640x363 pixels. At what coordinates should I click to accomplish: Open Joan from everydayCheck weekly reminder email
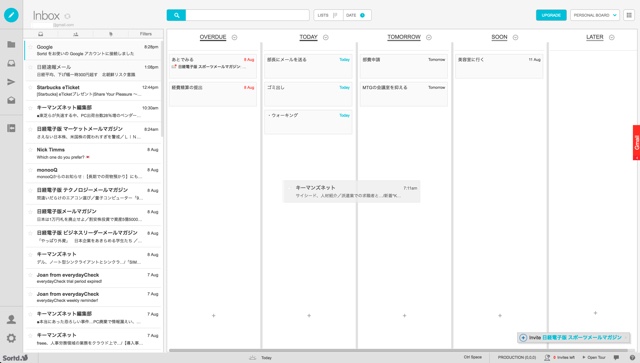(93, 297)
